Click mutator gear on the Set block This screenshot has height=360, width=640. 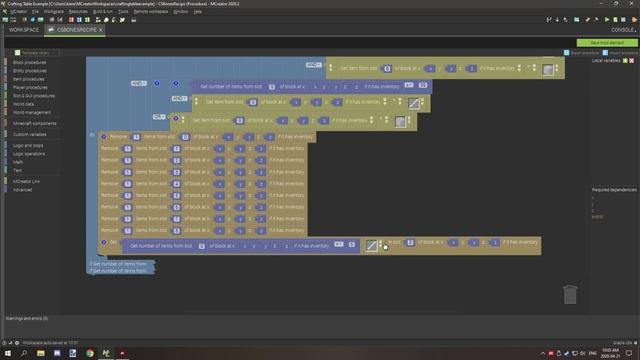[104, 242]
